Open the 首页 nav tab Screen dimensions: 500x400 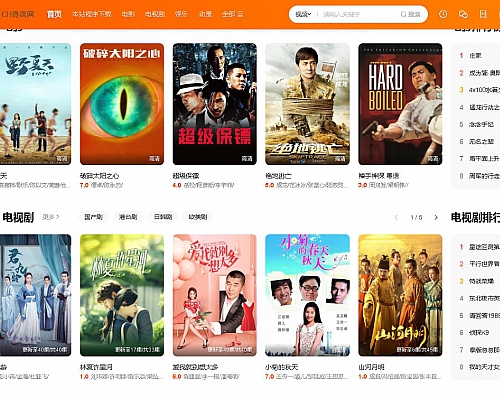pyautogui.click(x=54, y=14)
